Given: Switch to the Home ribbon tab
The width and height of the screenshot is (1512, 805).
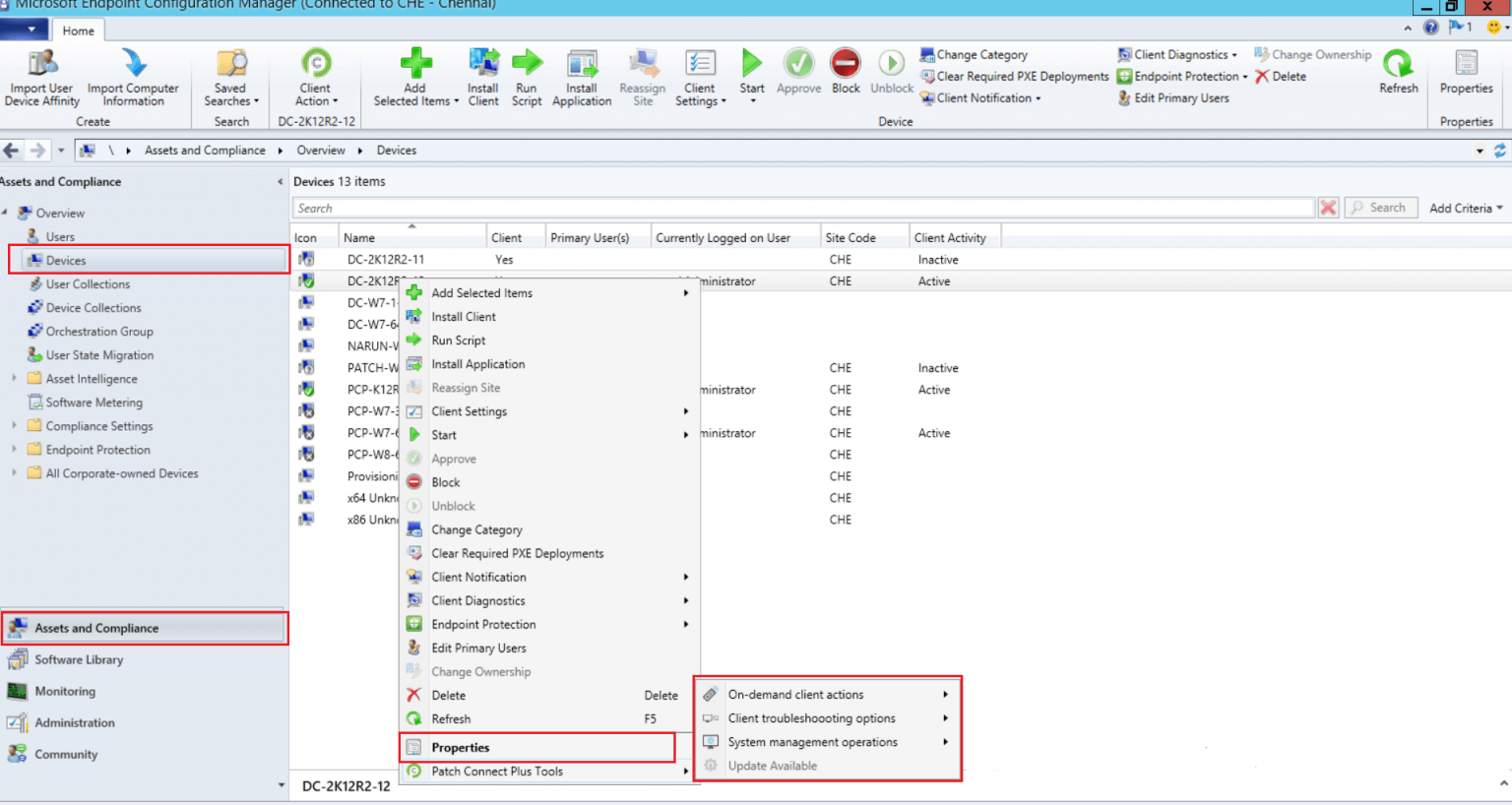Looking at the screenshot, I should pos(78,30).
